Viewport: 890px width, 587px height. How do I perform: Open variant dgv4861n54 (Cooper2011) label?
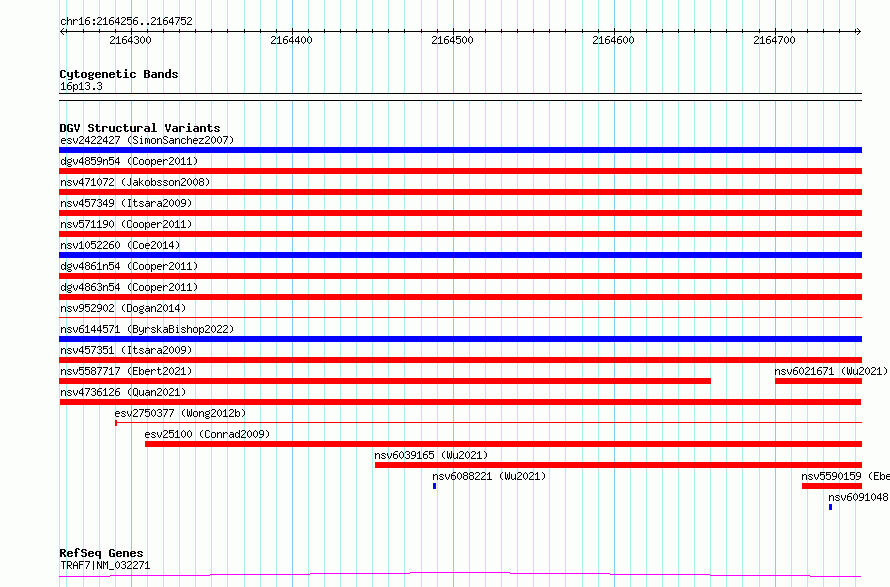[x=129, y=266]
